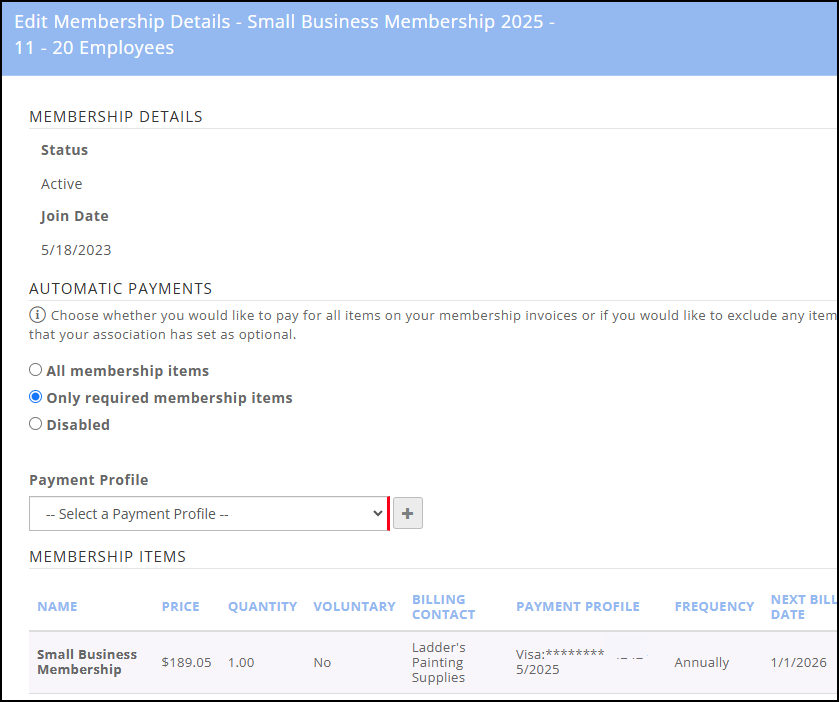Image resolution: width=839 pixels, height=702 pixels.
Task: Click the Next Bill Date column header
Action: 802,607
